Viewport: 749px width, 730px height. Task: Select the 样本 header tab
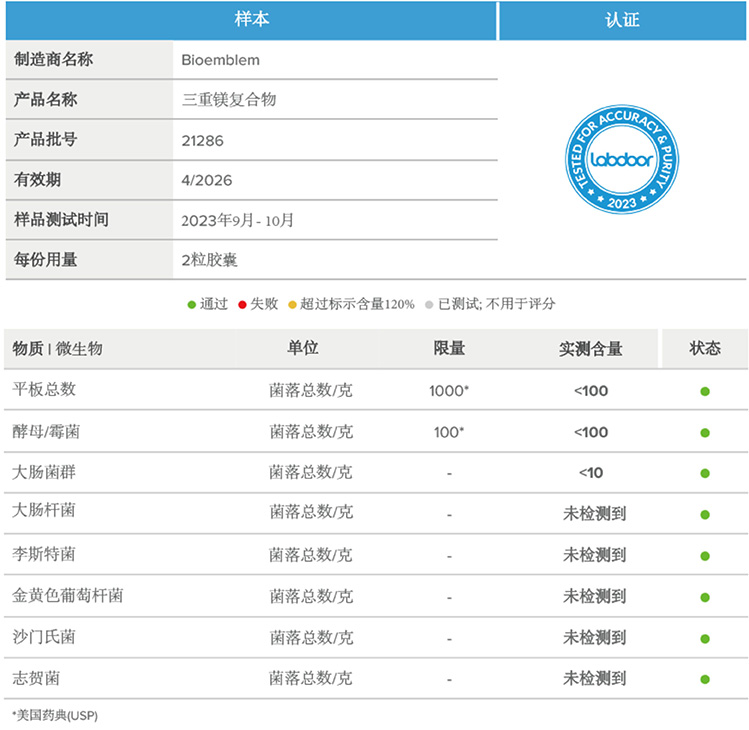(250, 20)
